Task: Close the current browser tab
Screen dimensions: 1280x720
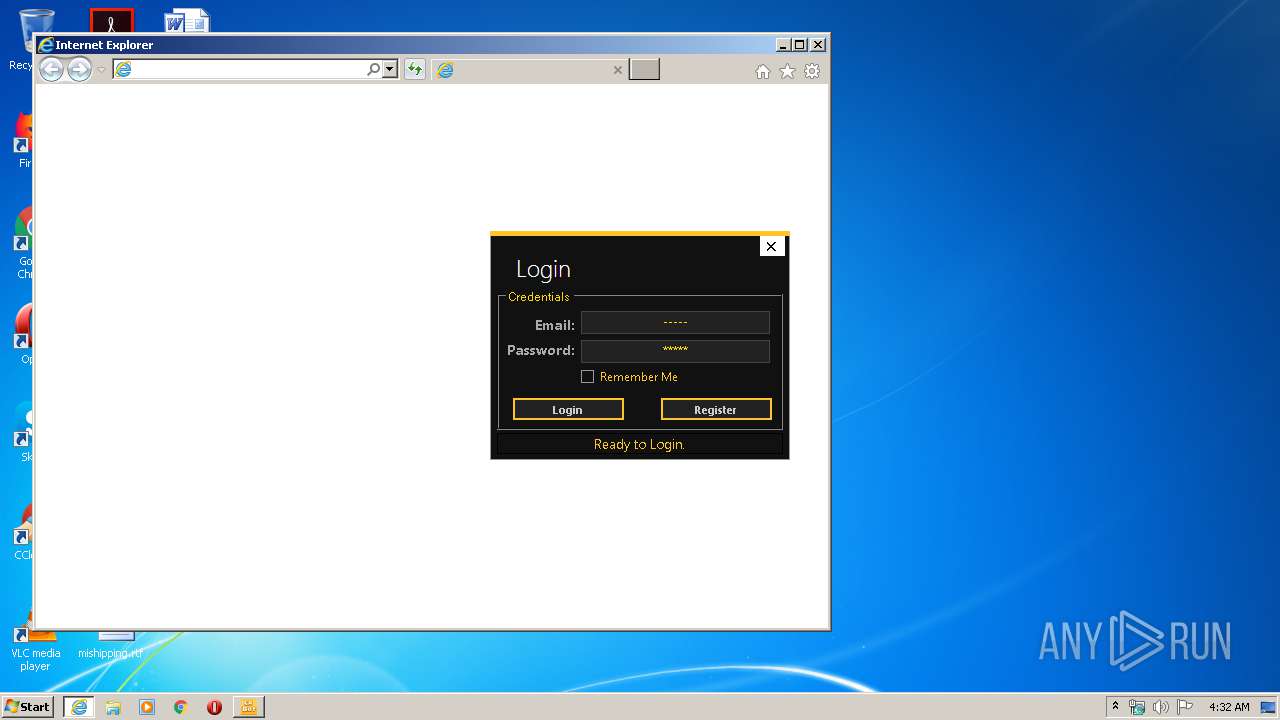Action: pyautogui.click(x=617, y=70)
